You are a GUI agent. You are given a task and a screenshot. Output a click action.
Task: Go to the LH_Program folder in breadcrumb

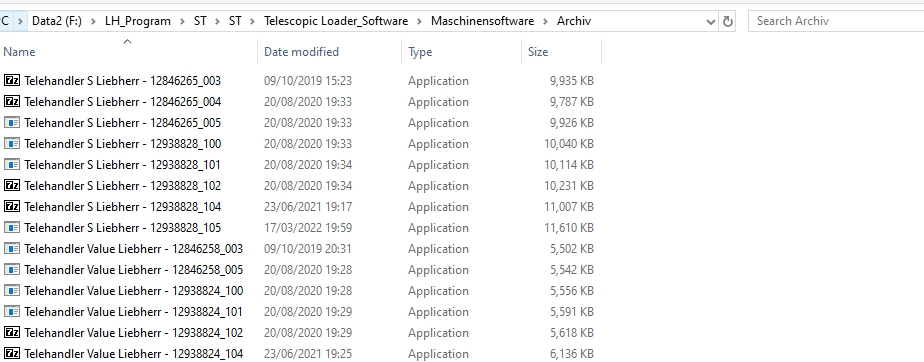pyautogui.click(x=138, y=21)
